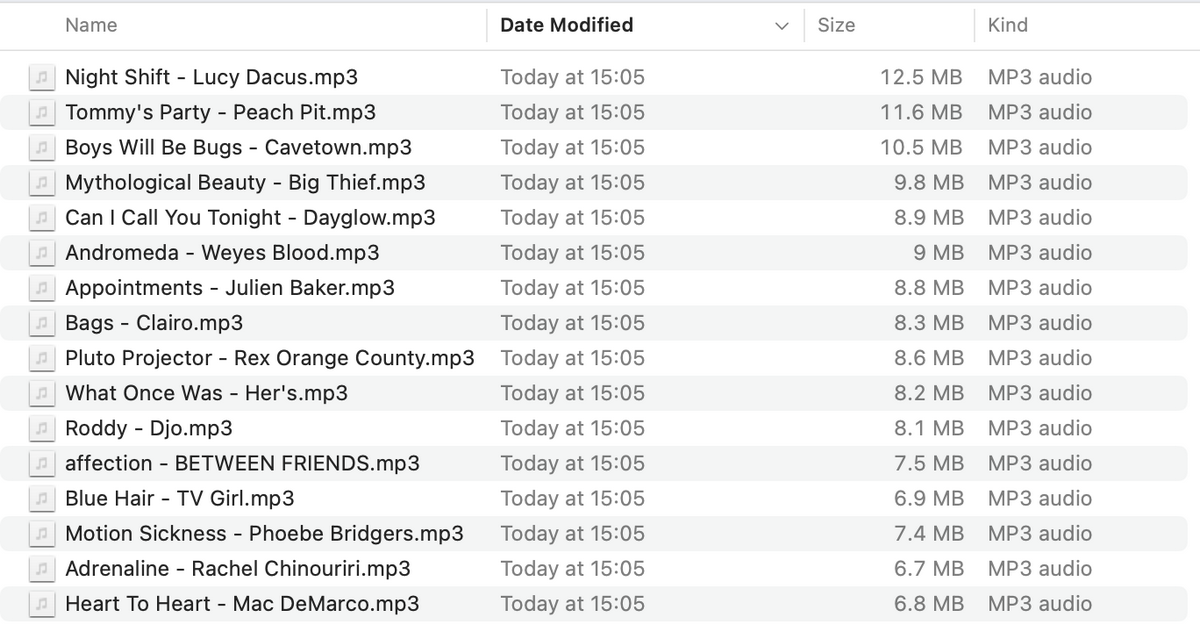1200x625 pixels.
Task: Click the 7.4 MB size value
Action: 929,533
